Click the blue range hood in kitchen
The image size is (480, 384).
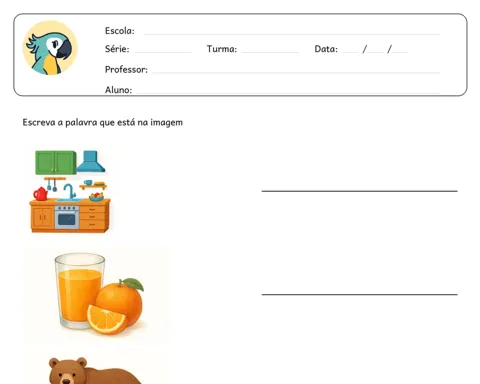coord(90,161)
